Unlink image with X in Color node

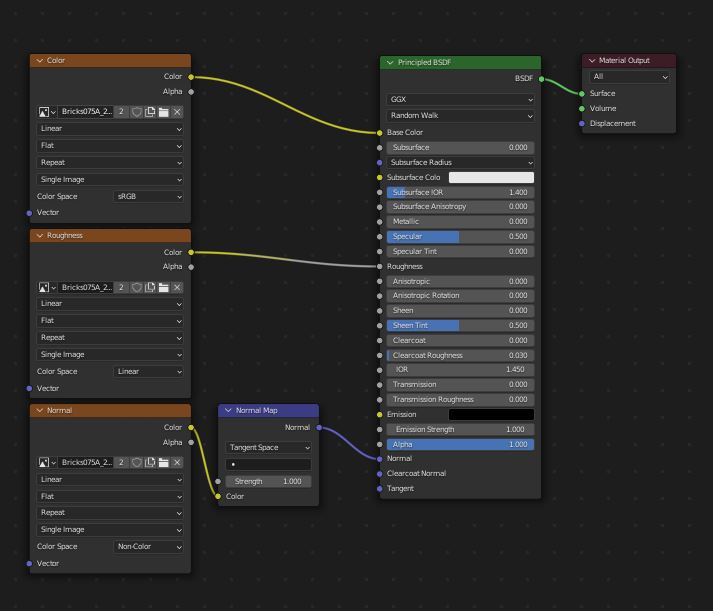(177, 112)
